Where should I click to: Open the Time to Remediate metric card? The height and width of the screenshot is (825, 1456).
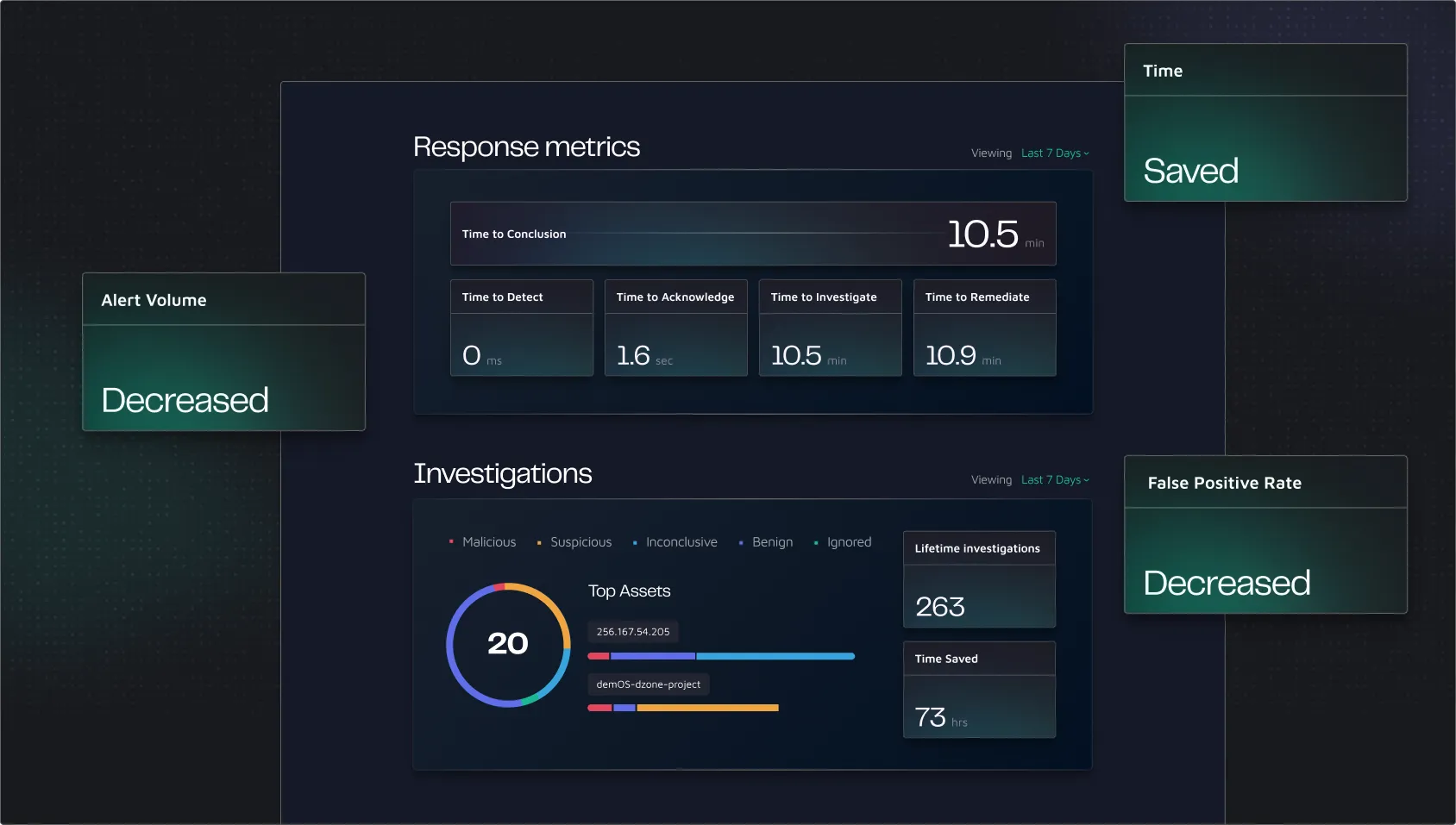pos(984,328)
